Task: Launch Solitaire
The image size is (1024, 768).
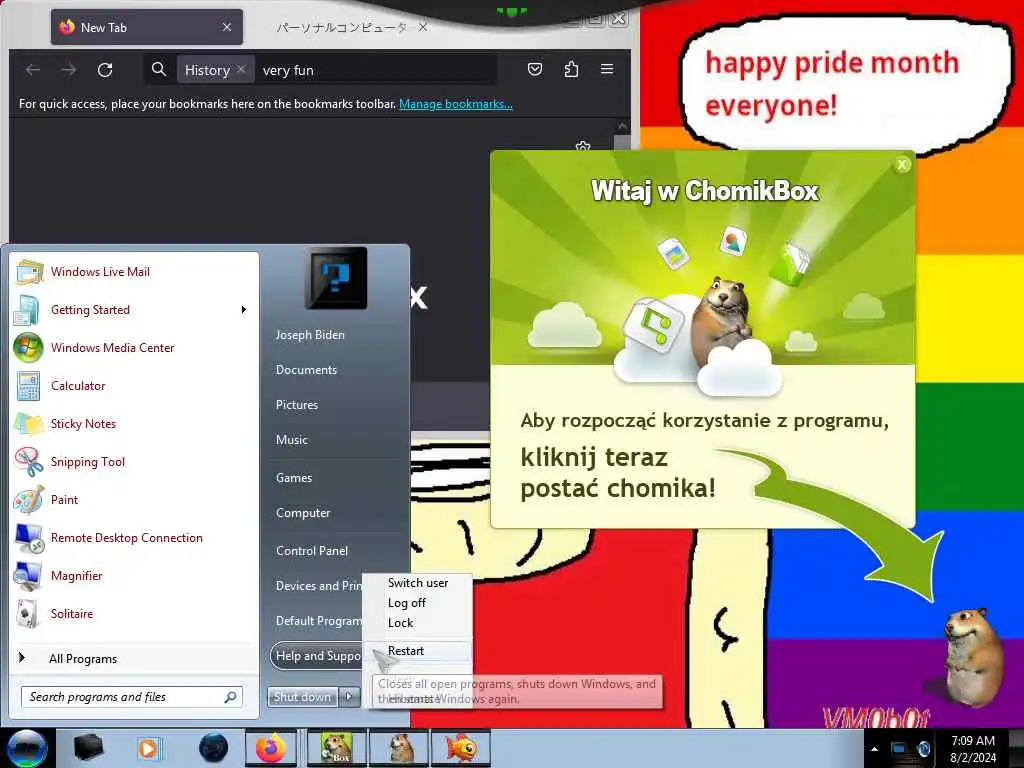Action: [x=72, y=613]
